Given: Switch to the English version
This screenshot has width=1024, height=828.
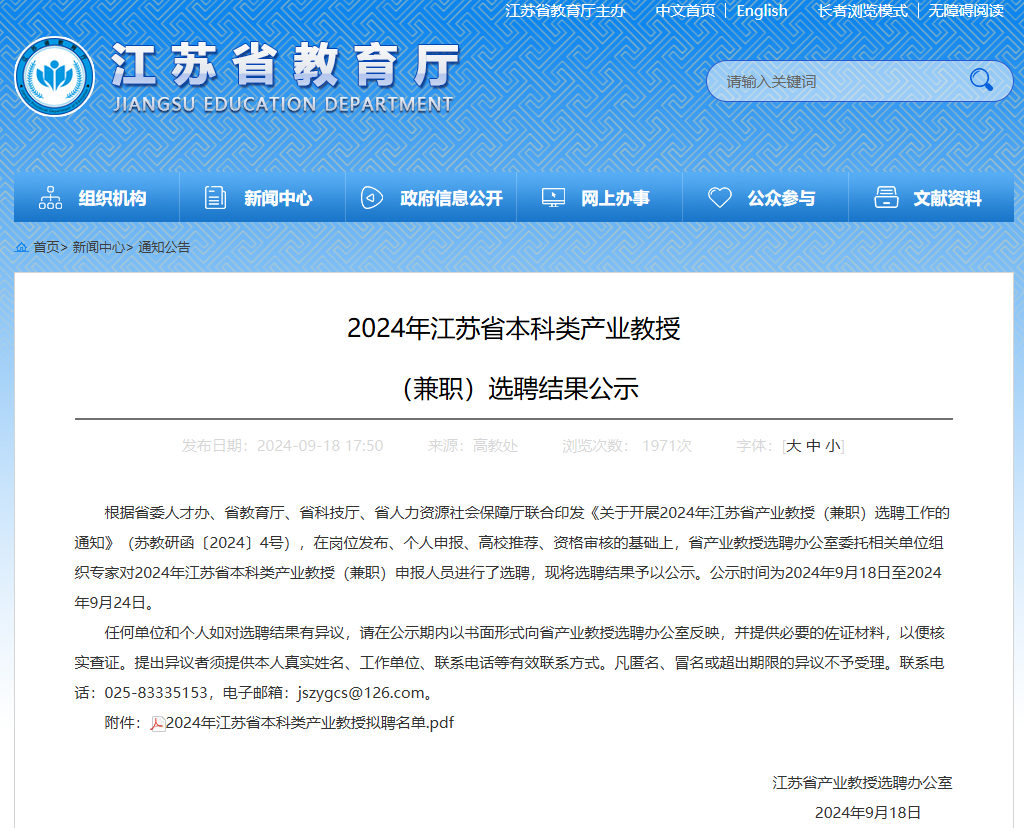Looking at the screenshot, I should coord(761,11).
